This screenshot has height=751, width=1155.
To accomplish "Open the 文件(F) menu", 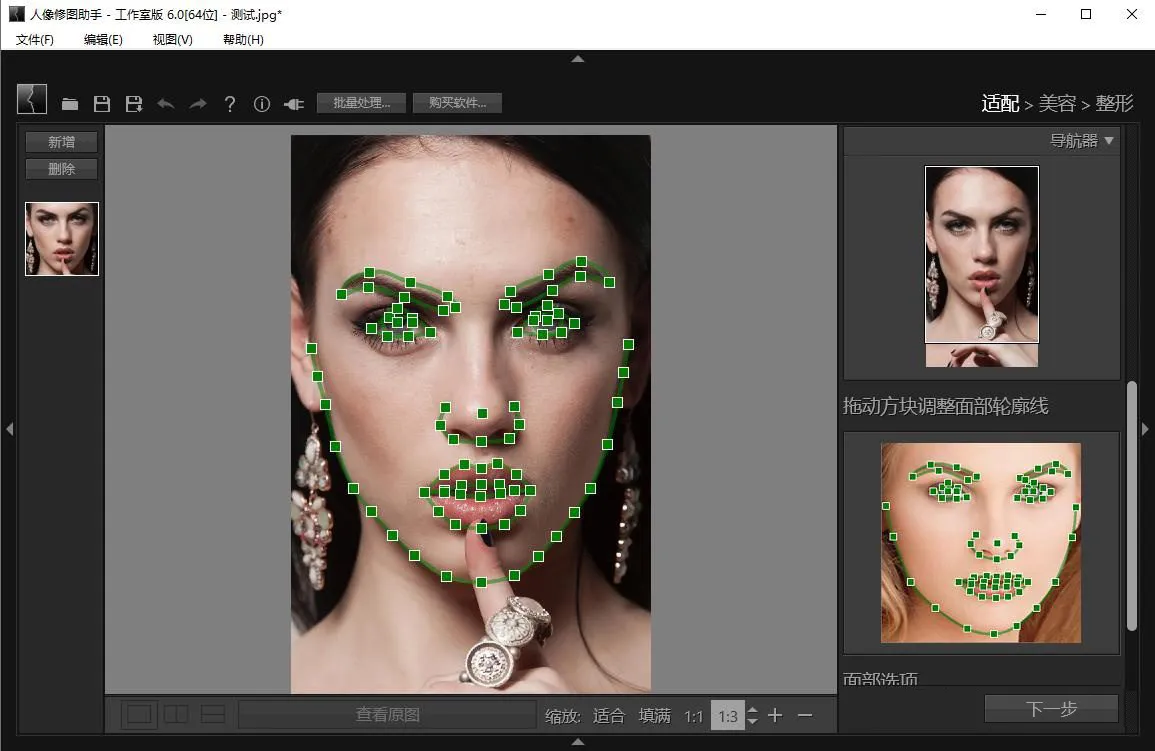I will pyautogui.click(x=35, y=39).
